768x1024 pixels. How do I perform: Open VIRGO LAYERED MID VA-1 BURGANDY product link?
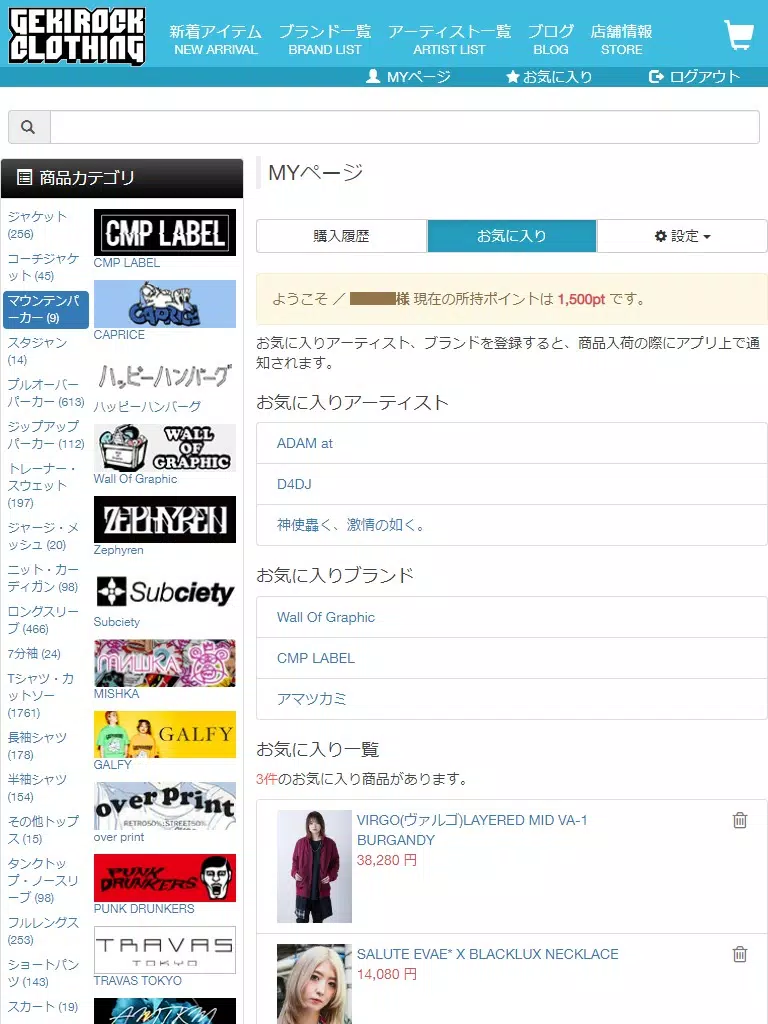pyautogui.click(x=472, y=830)
